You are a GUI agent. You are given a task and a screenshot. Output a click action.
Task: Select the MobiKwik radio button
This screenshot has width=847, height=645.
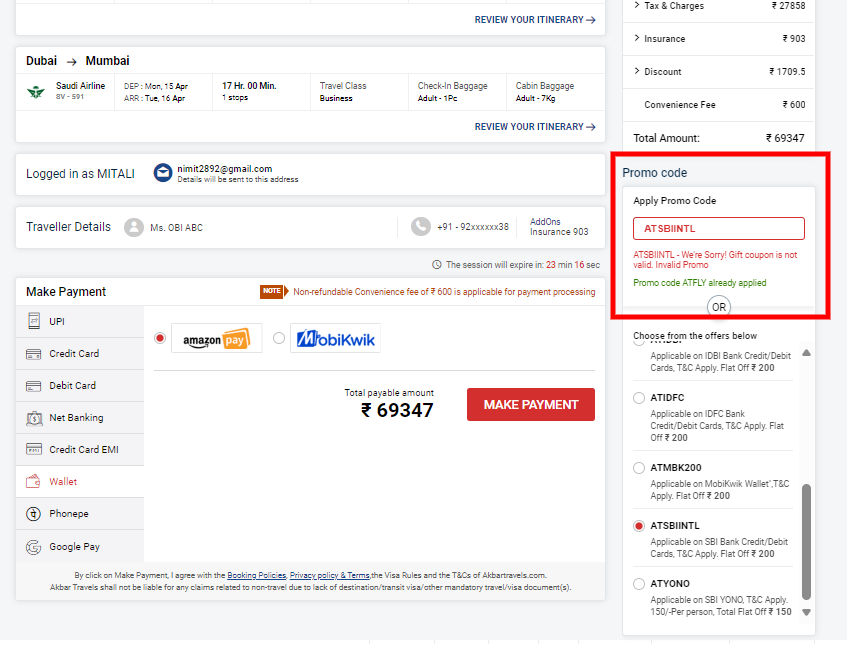click(279, 338)
